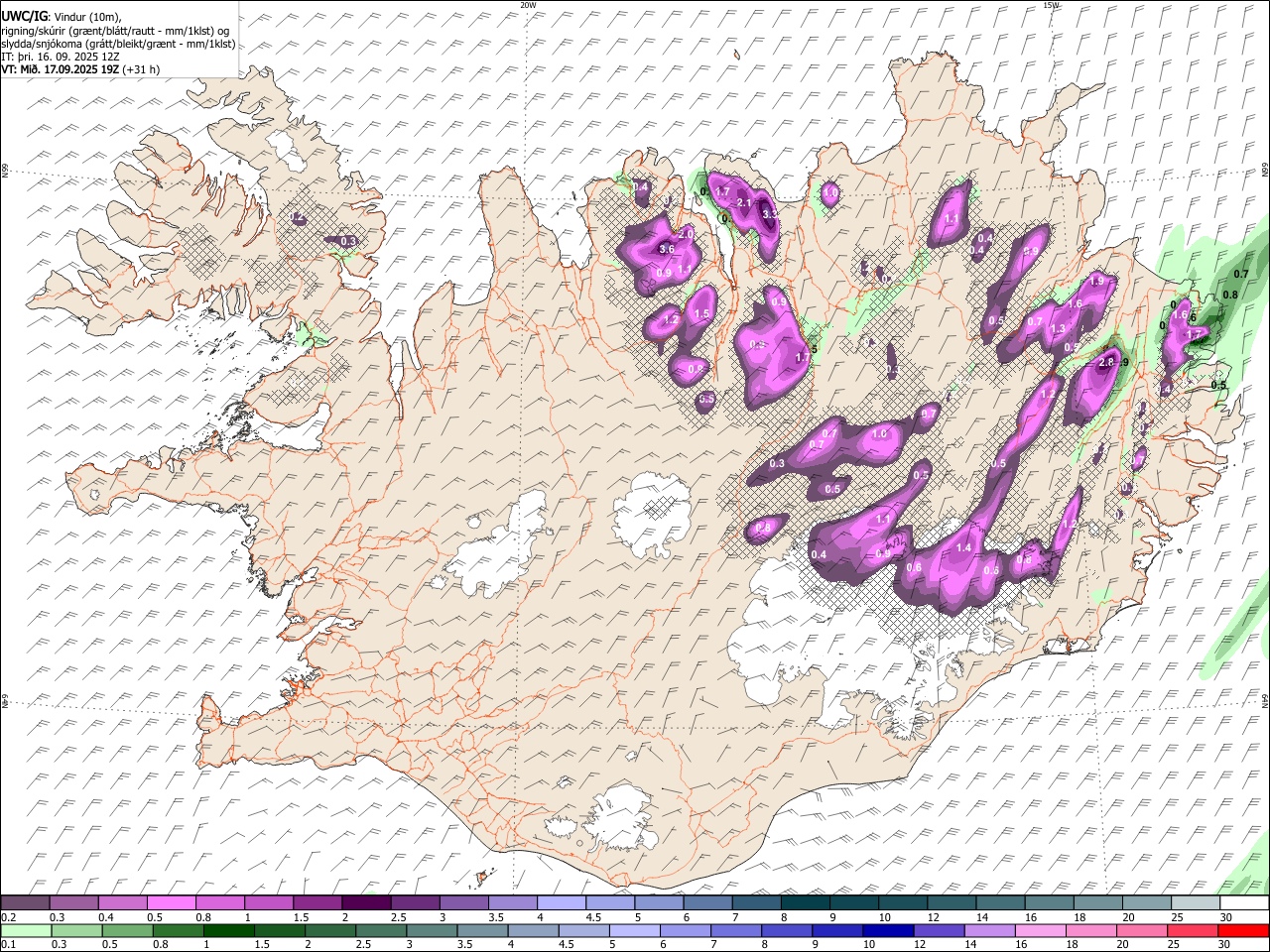Click the 1.9 snowfall value on the map
Viewport: 1270px width, 952px height.
coord(1096,282)
